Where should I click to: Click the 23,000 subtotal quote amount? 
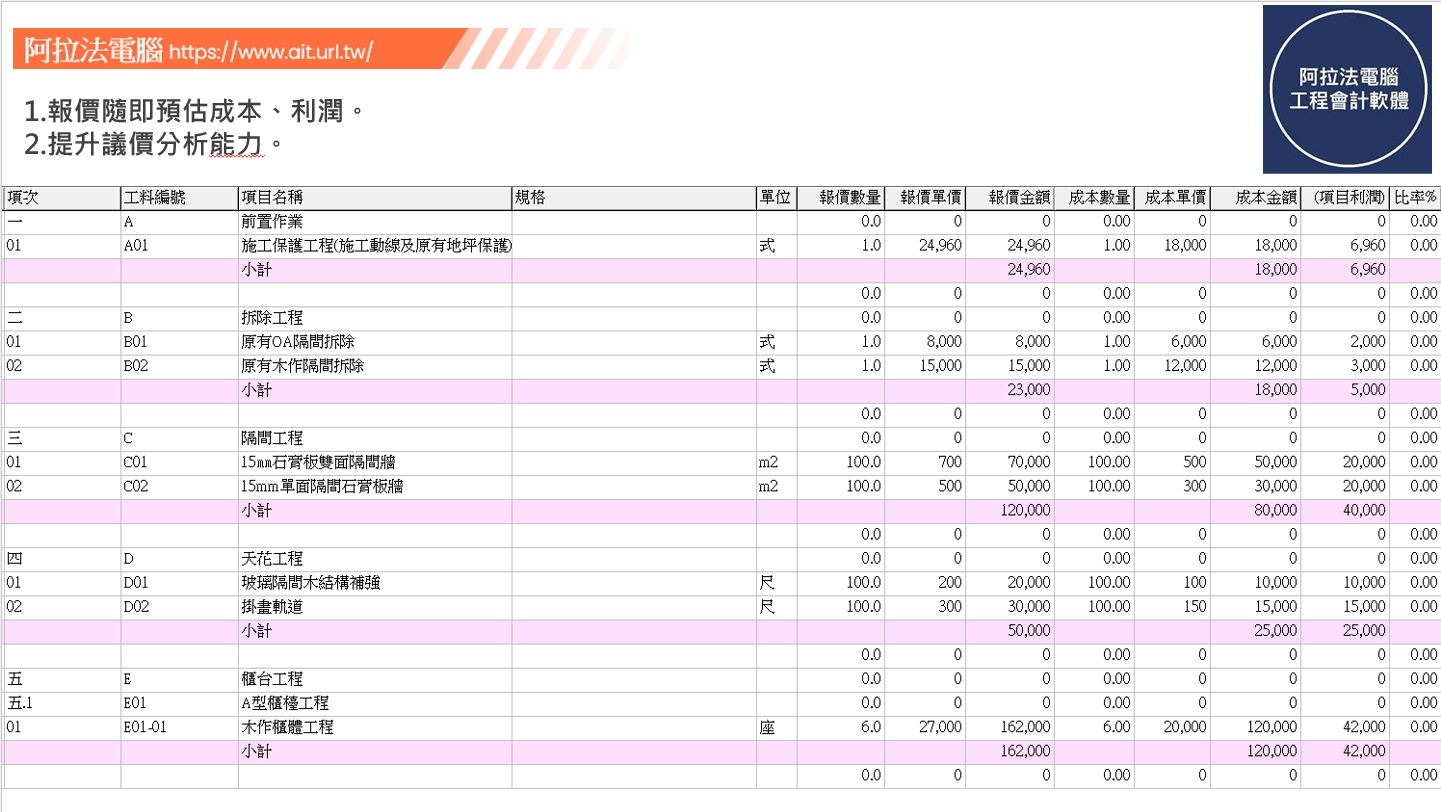(x=1010, y=390)
